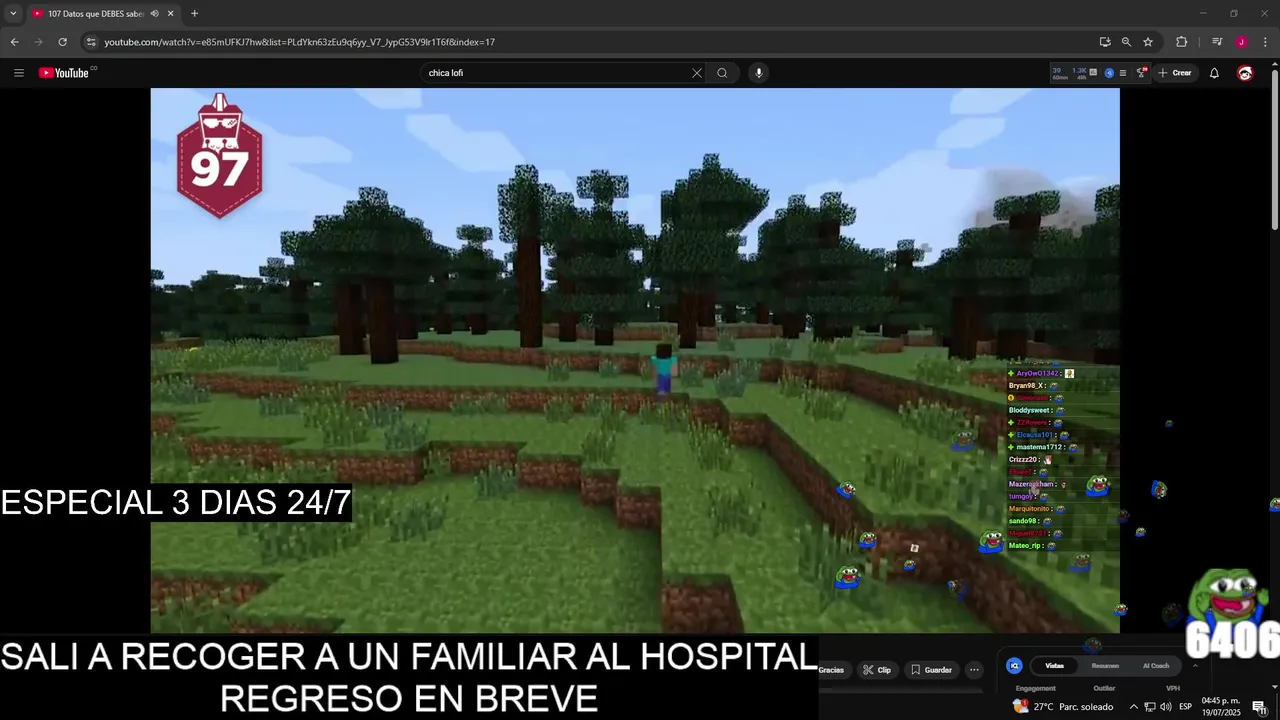Switch the ESP input language indicator

[1186, 707]
